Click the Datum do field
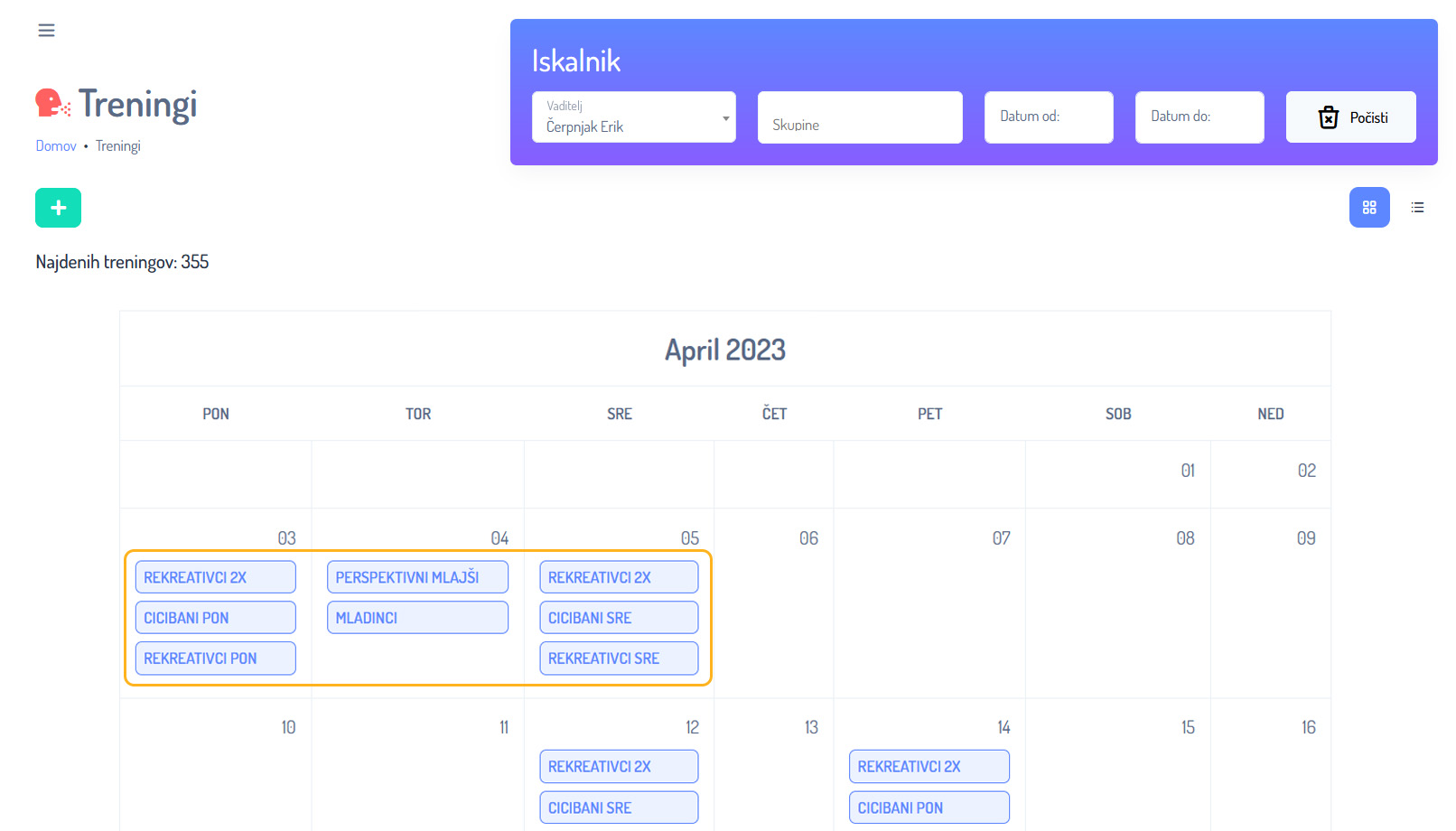Image resolution: width=1456 pixels, height=831 pixels. click(x=1199, y=117)
